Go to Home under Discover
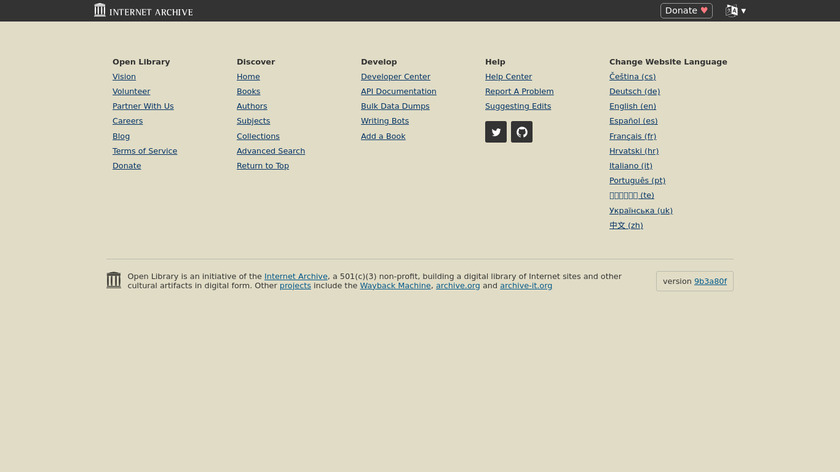Screen dimensions: 840x472 pos(248,77)
